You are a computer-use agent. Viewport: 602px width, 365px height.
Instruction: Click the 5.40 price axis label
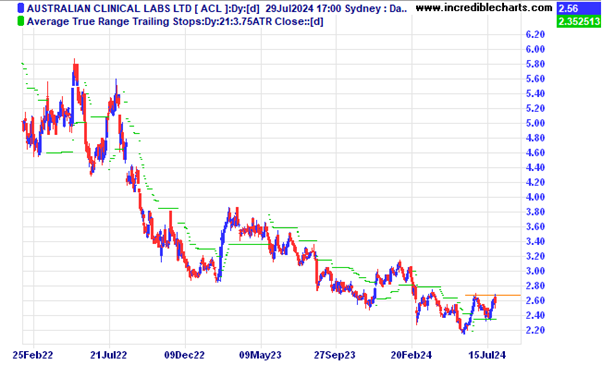(x=535, y=94)
